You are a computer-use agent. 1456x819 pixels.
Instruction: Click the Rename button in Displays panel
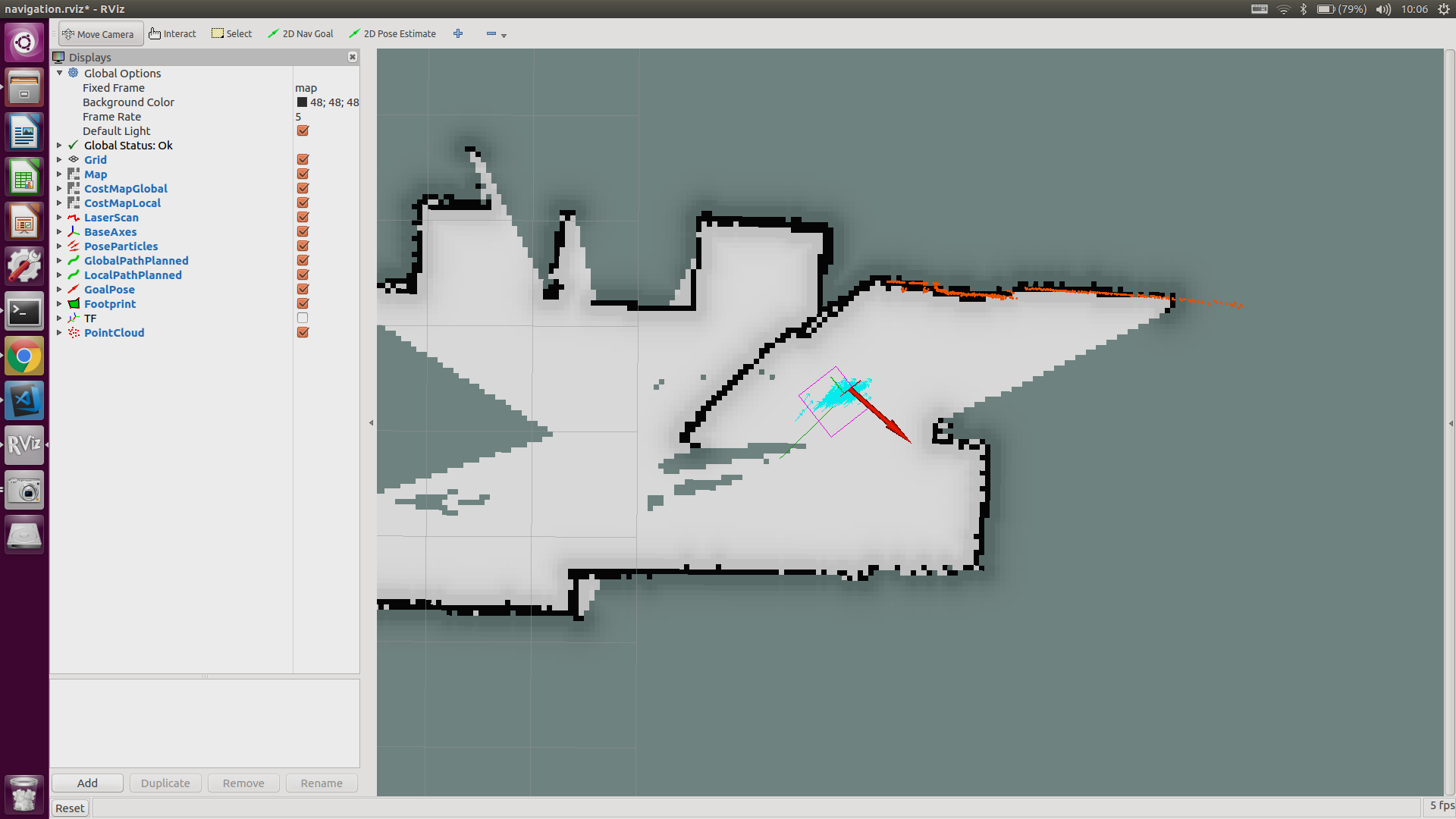click(x=321, y=782)
